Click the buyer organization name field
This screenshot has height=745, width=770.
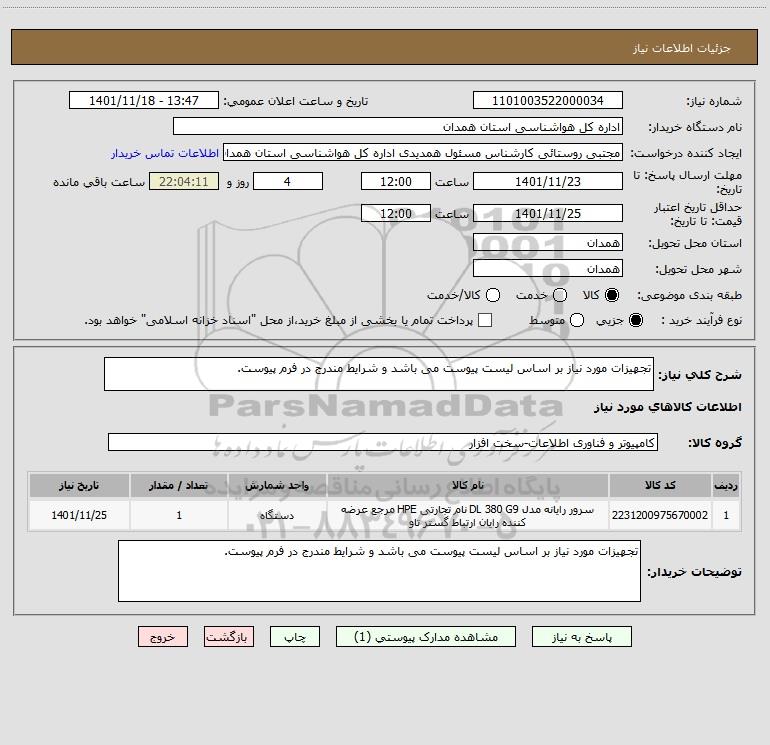(x=398, y=127)
